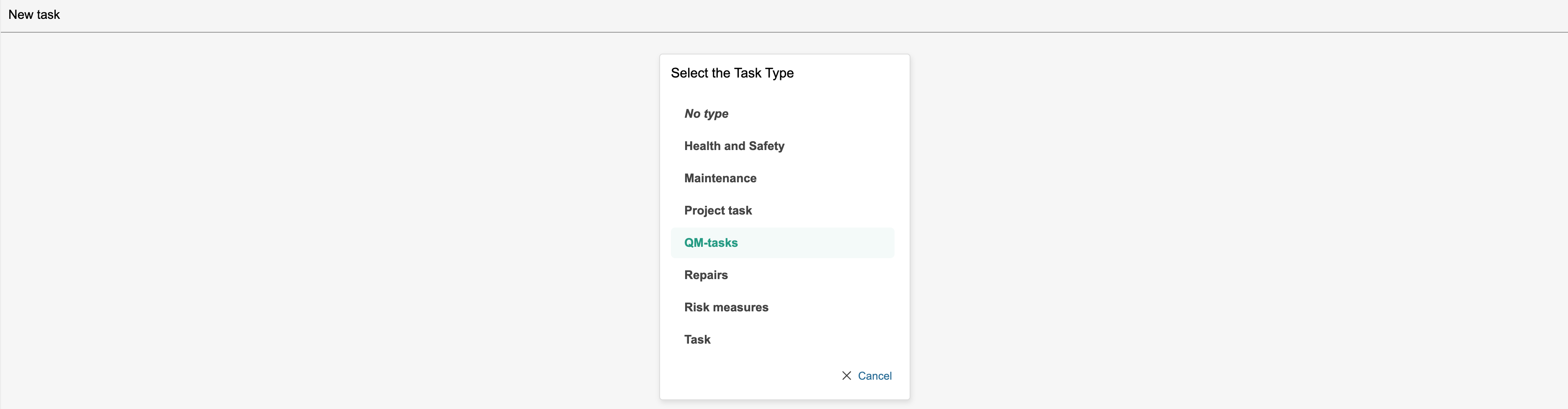
Task: Select Maintenance as the task type
Action: pos(720,179)
